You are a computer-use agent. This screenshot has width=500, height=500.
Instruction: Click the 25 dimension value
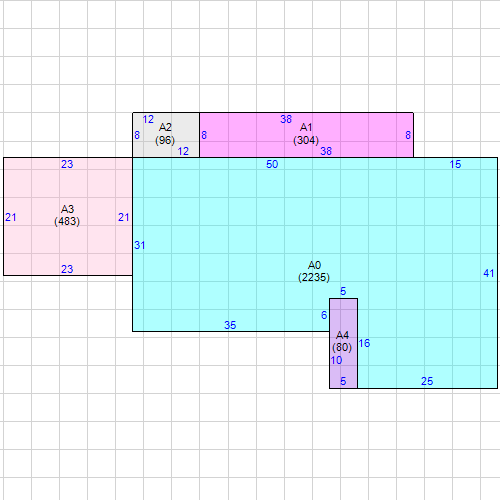point(427,381)
